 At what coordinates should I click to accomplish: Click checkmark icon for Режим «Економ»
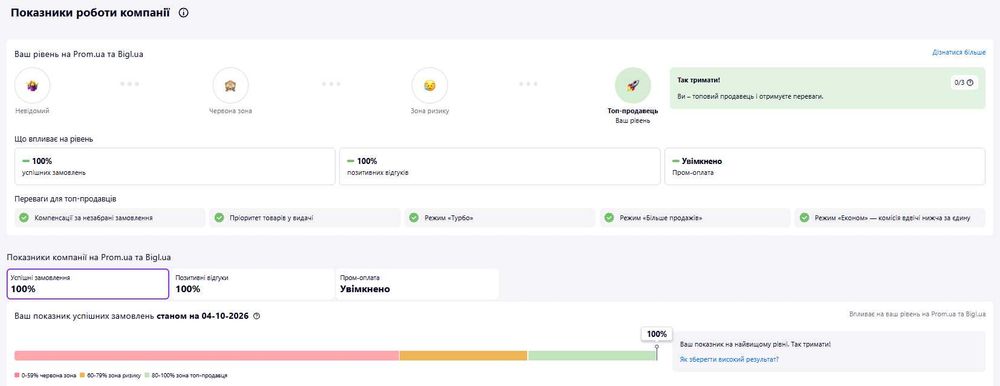pyautogui.click(x=804, y=218)
